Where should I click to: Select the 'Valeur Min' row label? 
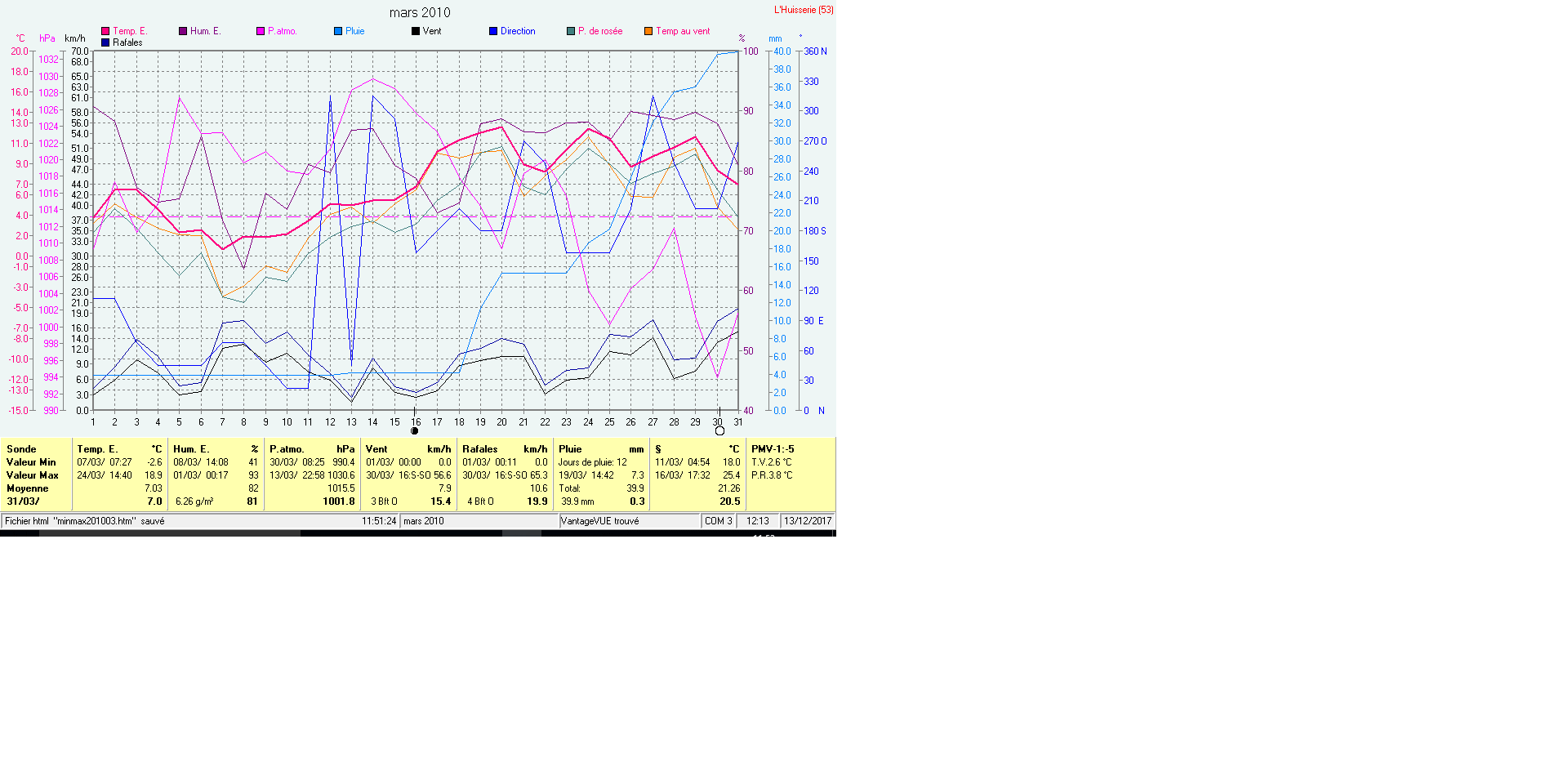tap(31, 462)
